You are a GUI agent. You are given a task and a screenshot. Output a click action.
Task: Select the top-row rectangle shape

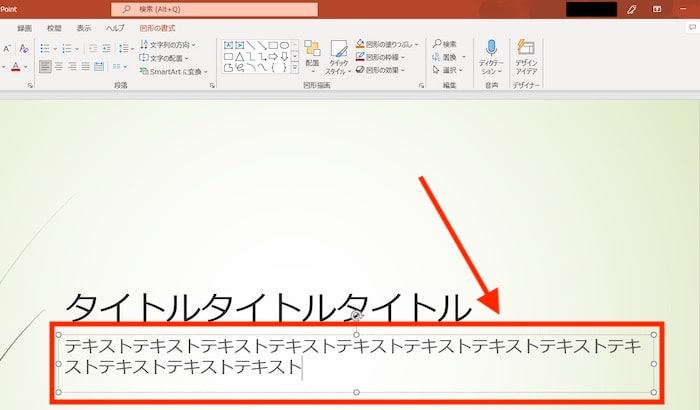[273, 45]
